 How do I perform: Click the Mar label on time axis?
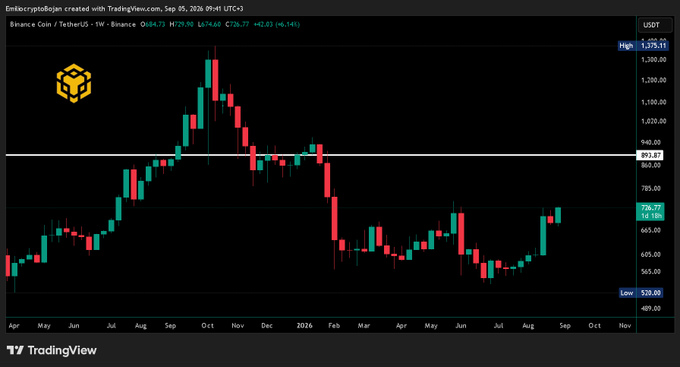coord(364,325)
